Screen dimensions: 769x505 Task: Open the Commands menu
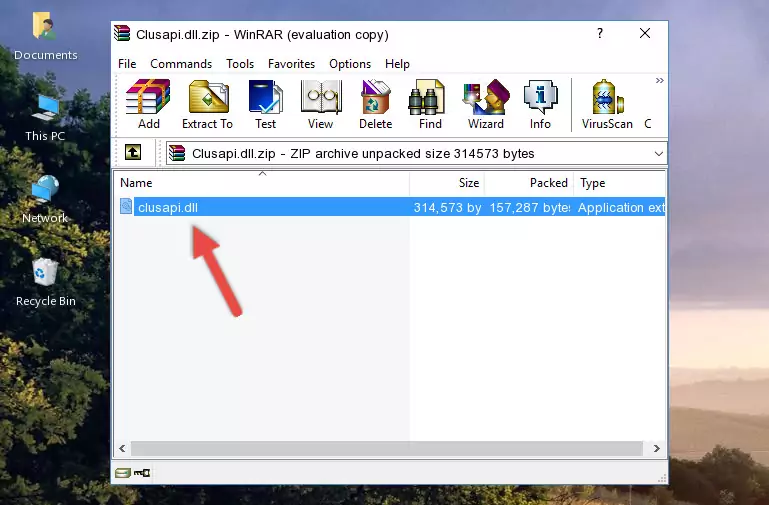click(x=181, y=64)
